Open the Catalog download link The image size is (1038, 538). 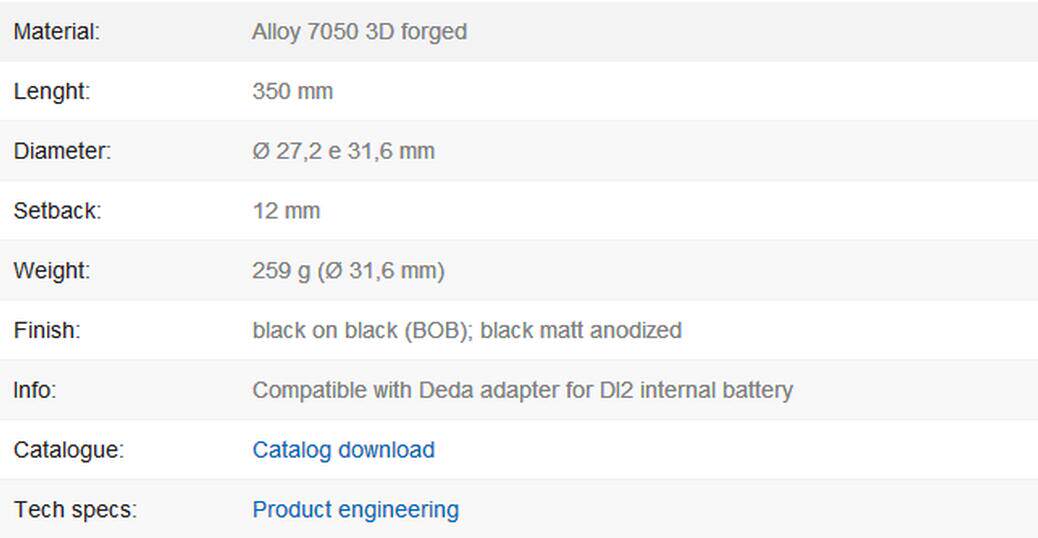point(343,450)
